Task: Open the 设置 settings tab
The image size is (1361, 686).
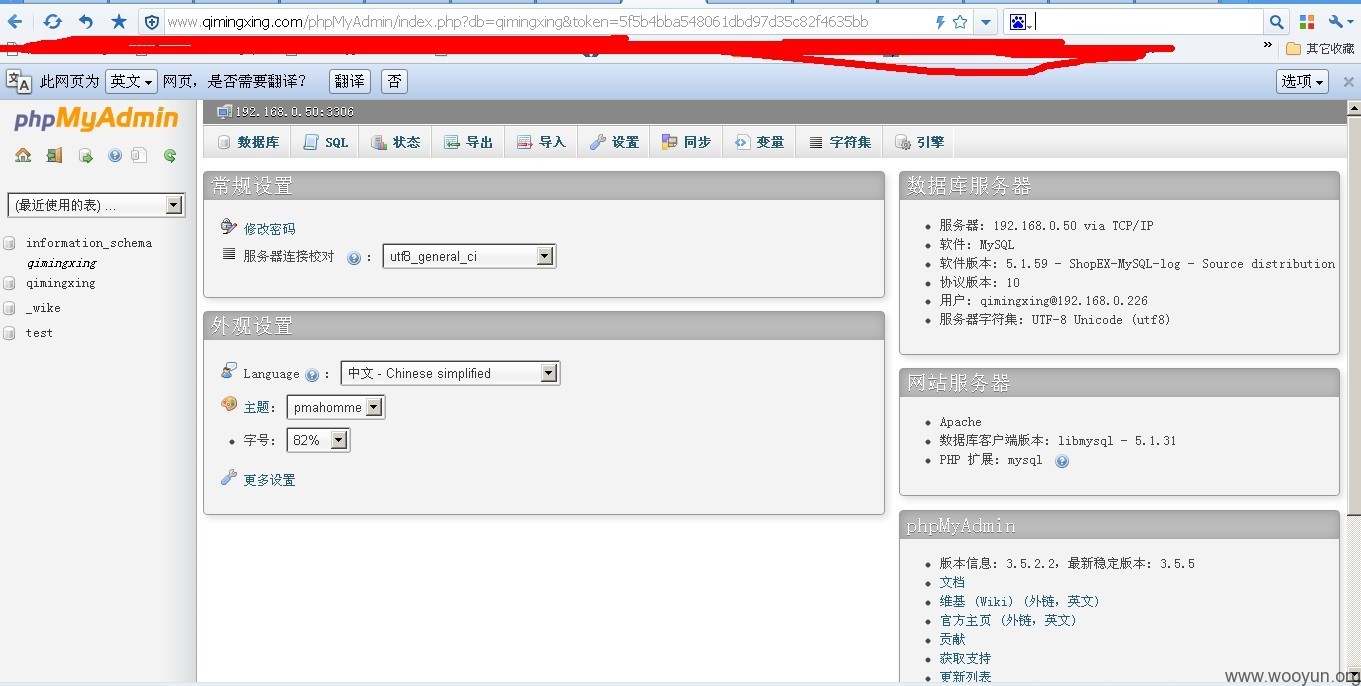Action: pyautogui.click(x=614, y=142)
